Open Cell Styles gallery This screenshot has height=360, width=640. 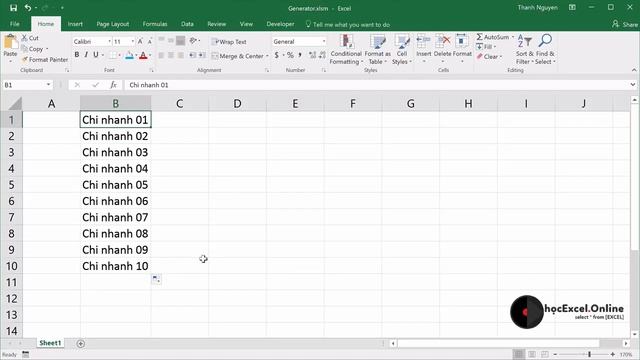pyautogui.click(x=402, y=49)
